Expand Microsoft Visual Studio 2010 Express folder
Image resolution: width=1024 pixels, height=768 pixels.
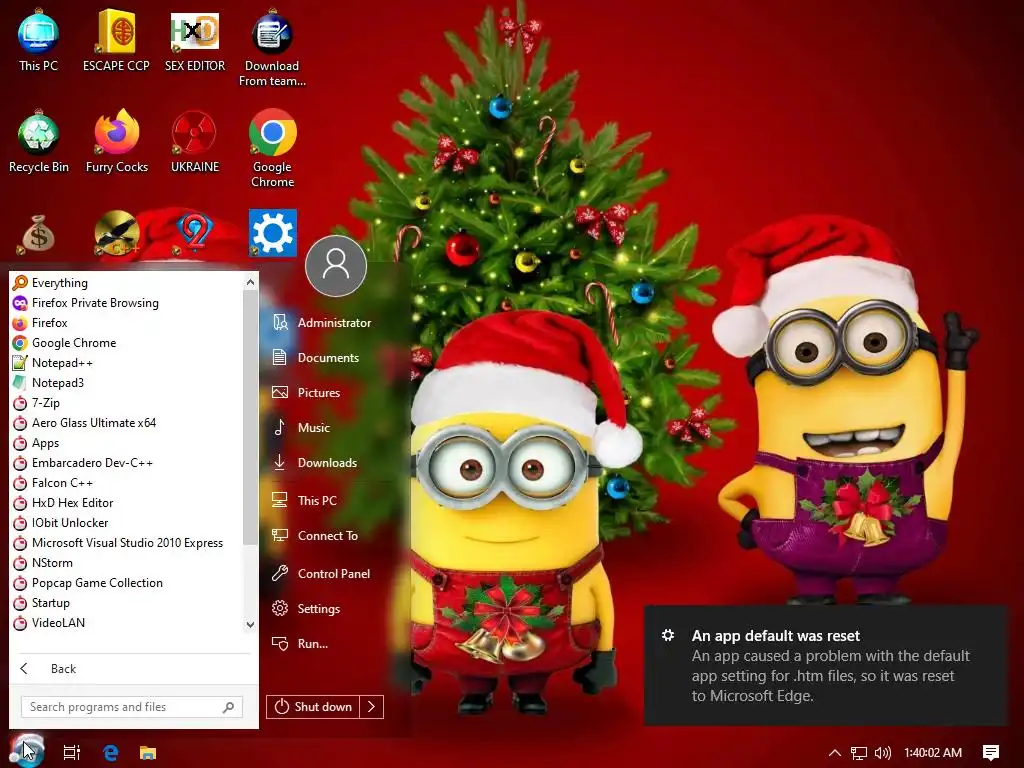tap(126, 543)
